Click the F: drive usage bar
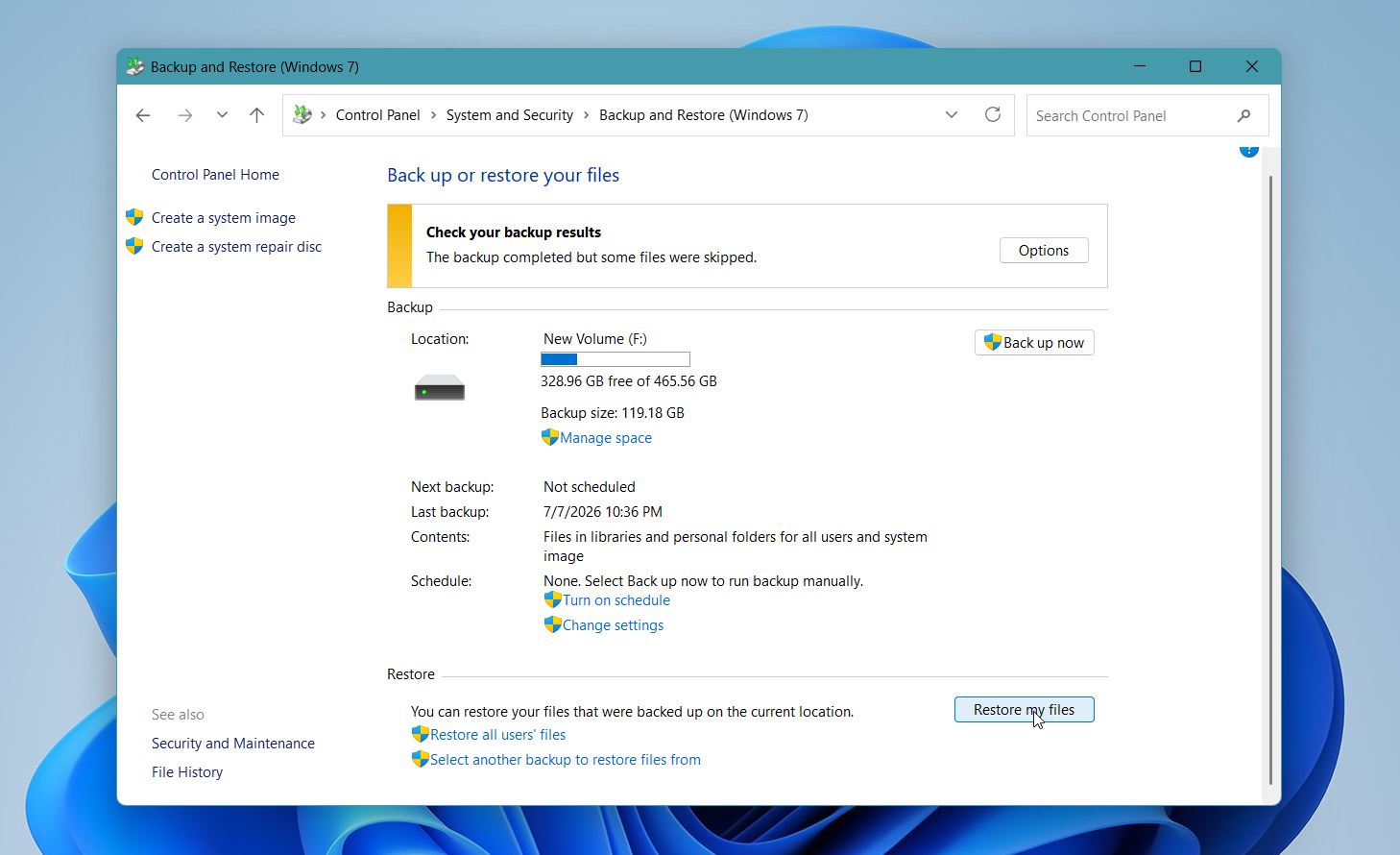Viewport: 1400px width, 855px height. click(616, 359)
